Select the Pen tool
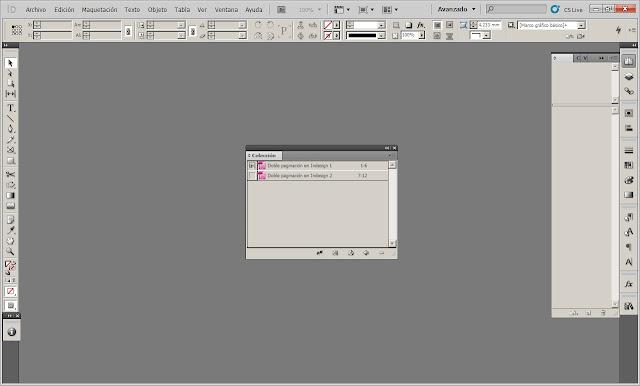The width and height of the screenshot is (640, 386). 11,129
